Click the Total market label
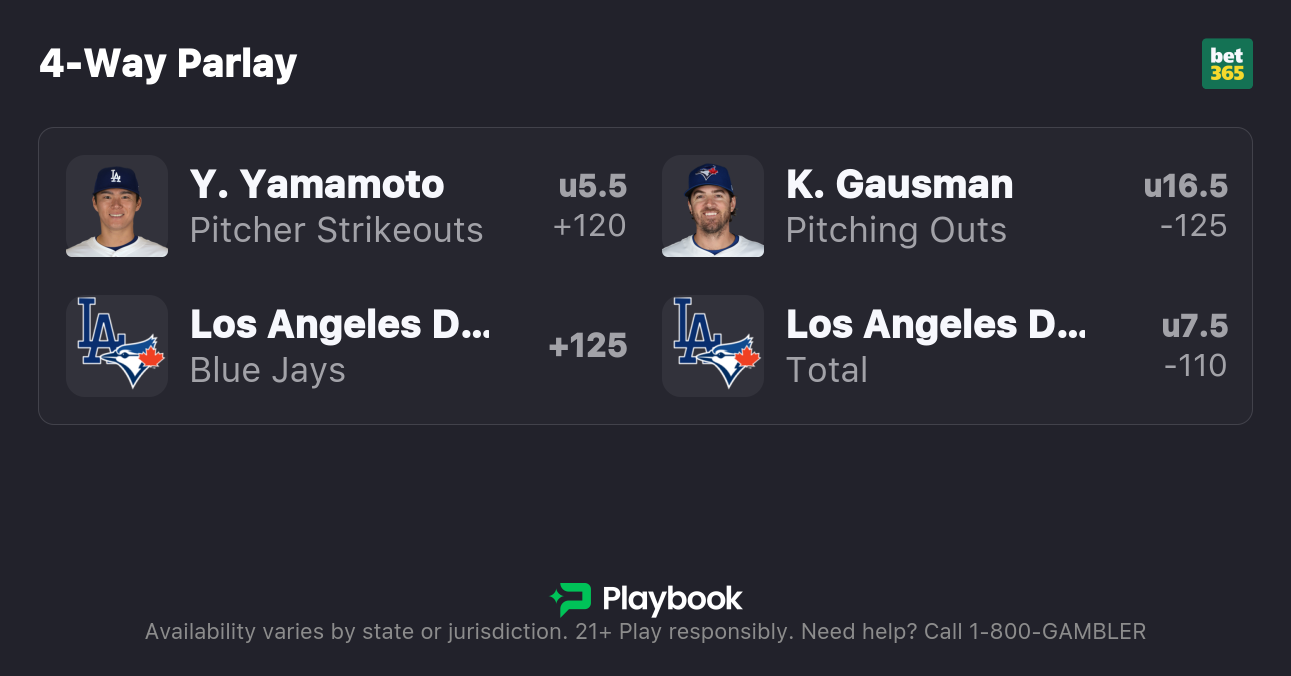 click(x=827, y=370)
